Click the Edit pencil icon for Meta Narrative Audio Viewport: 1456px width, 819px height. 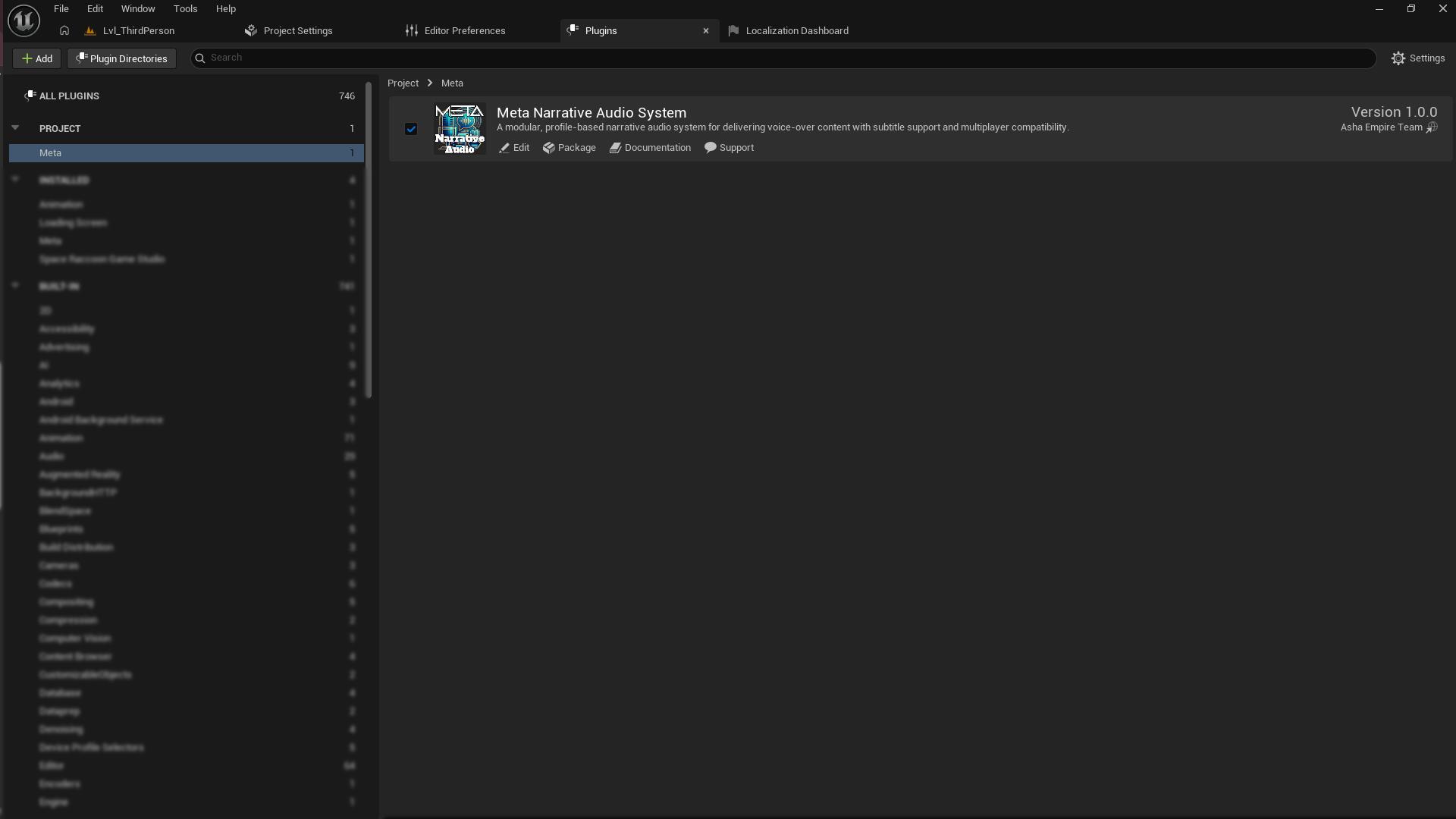tap(505, 148)
